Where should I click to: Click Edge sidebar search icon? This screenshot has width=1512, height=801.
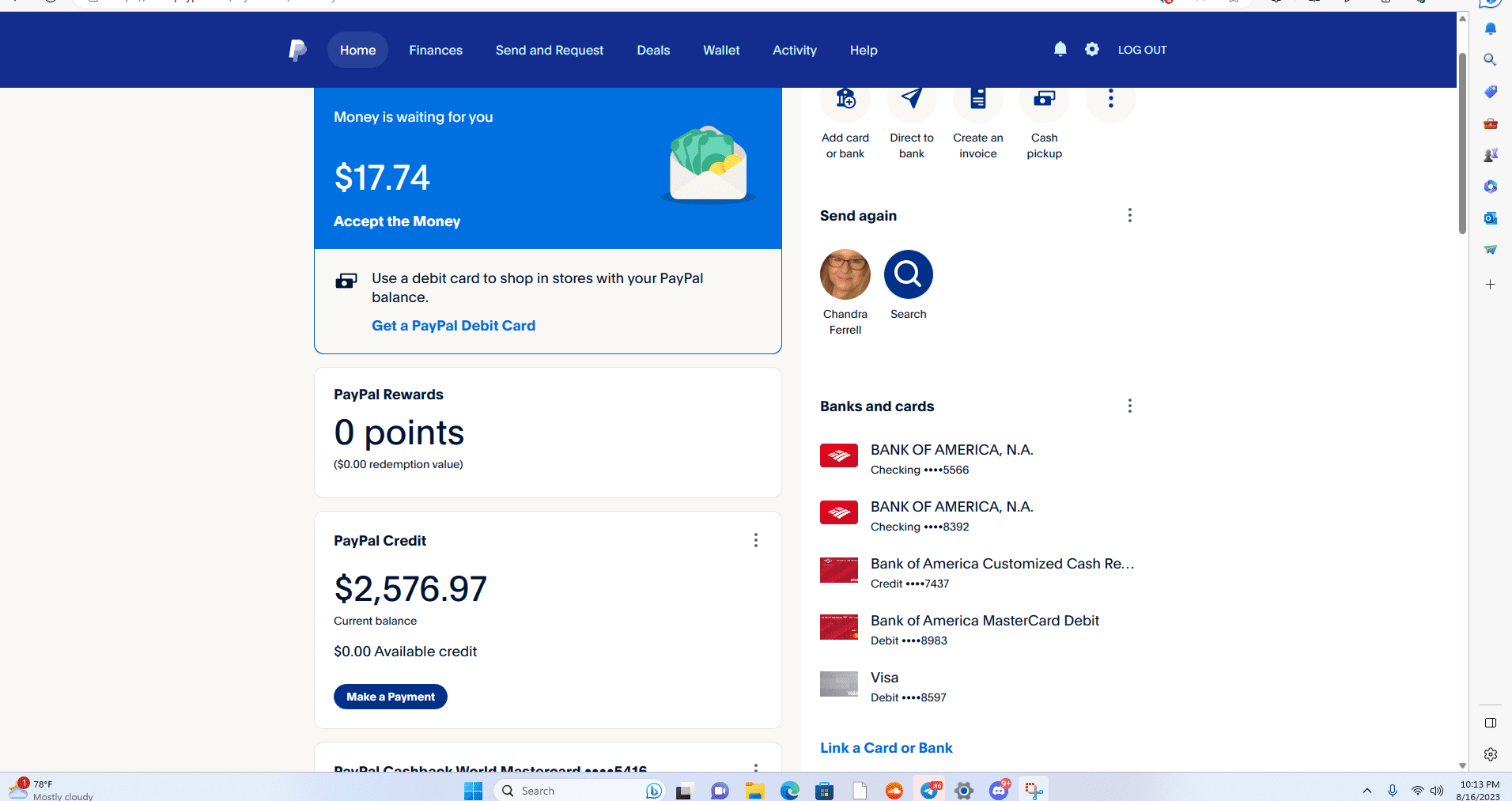click(1491, 60)
